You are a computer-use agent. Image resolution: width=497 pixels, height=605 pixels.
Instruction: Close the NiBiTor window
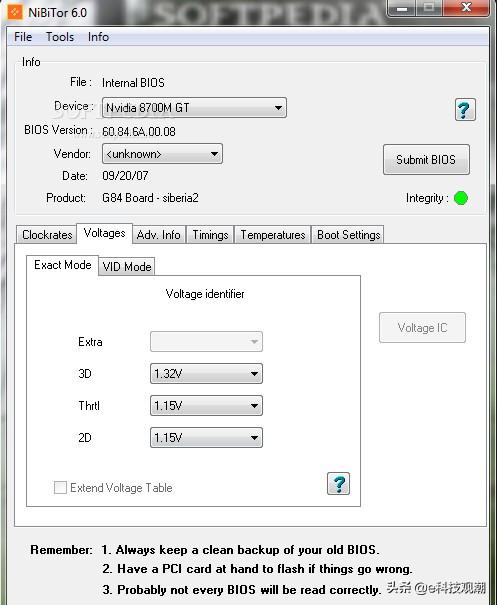[x=466, y=8]
